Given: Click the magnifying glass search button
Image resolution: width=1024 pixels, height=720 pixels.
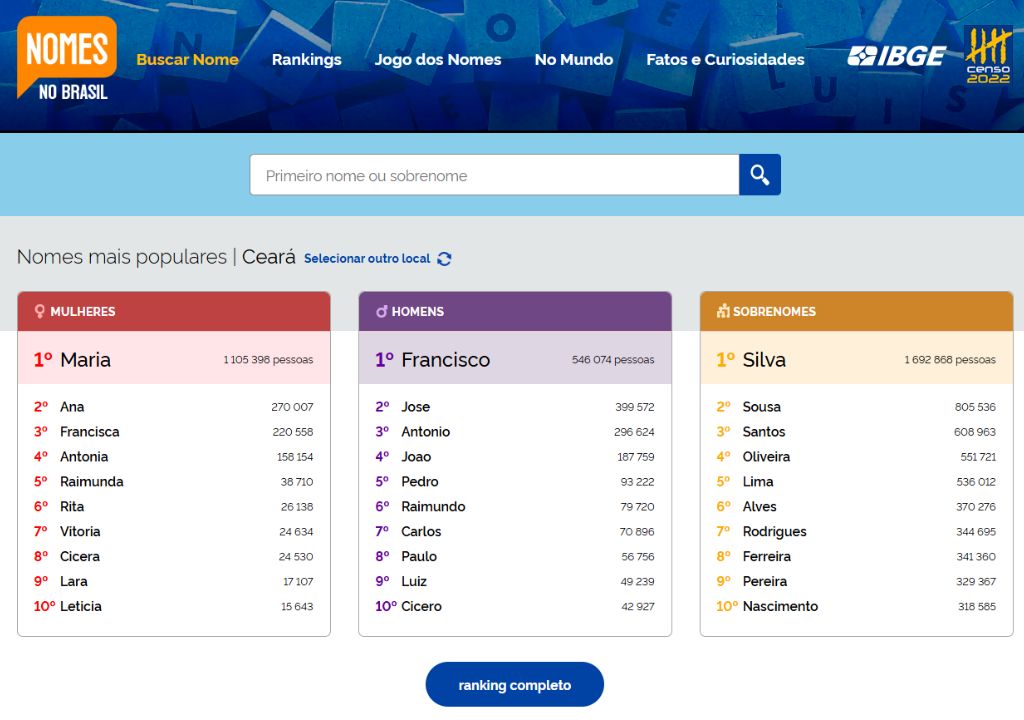Looking at the screenshot, I should (x=759, y=175).
